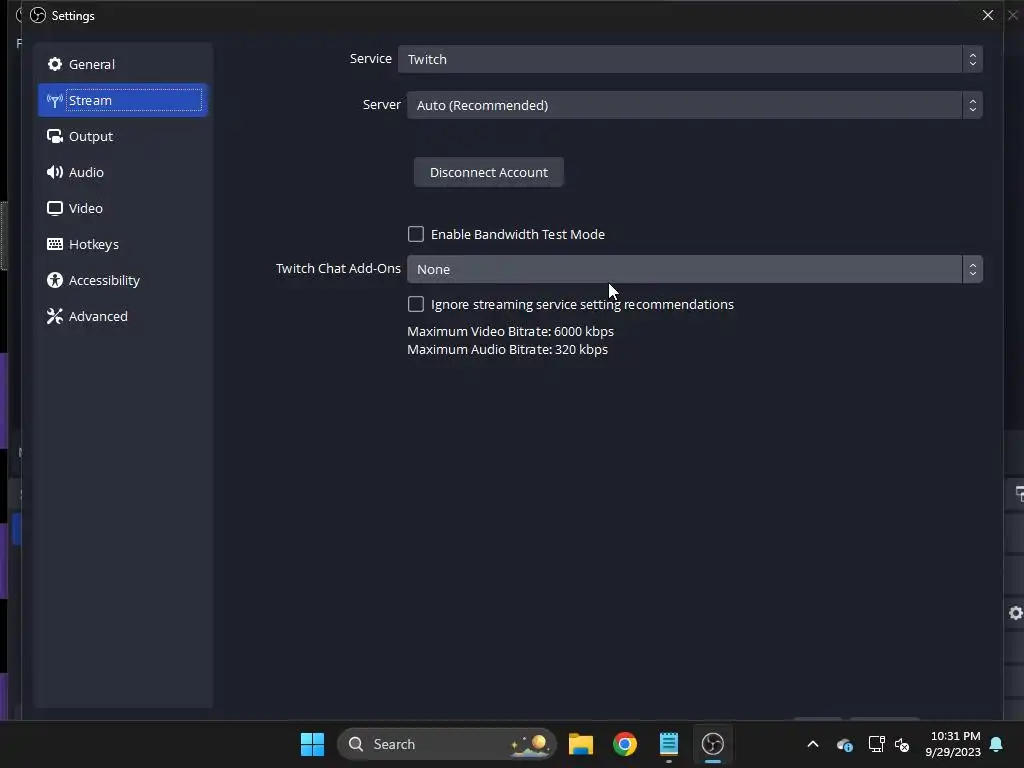
Task: Open the Advanced settings section
Action: (x=123, y=315)
